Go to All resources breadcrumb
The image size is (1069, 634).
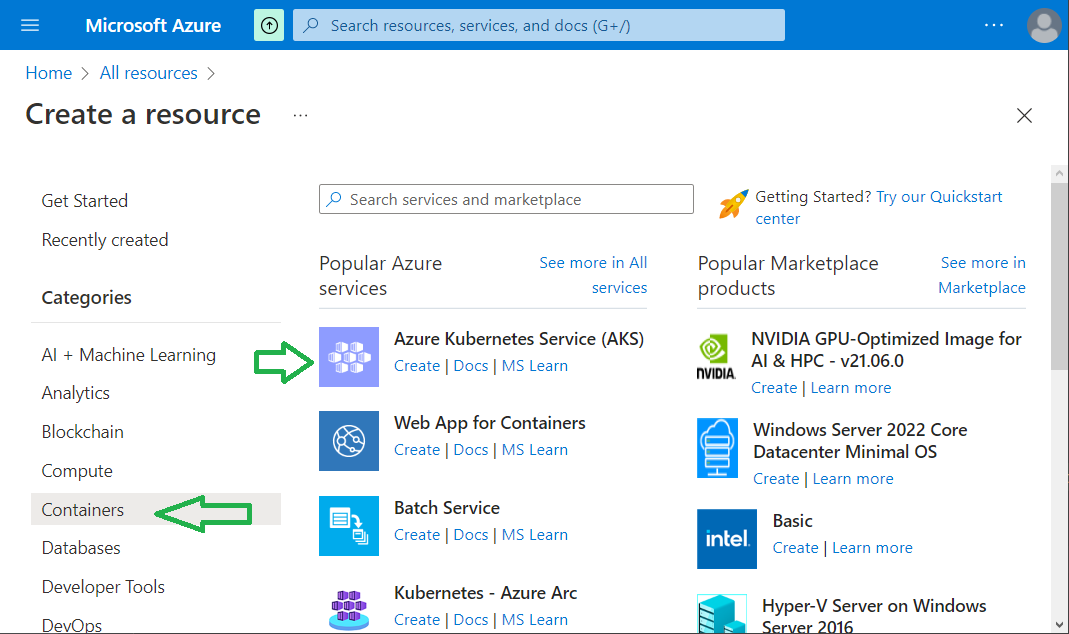[x=149, y=73]
